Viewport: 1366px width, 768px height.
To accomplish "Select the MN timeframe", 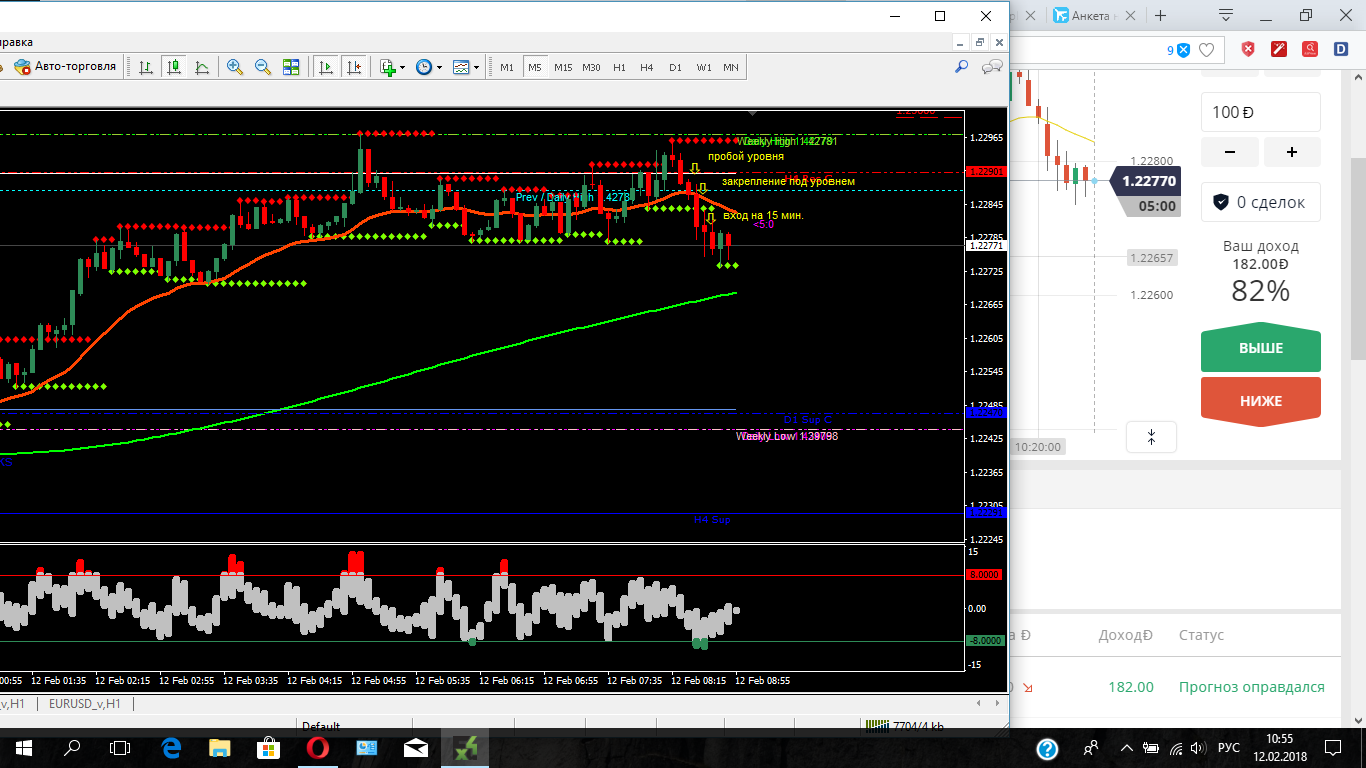I will (731, 67).
